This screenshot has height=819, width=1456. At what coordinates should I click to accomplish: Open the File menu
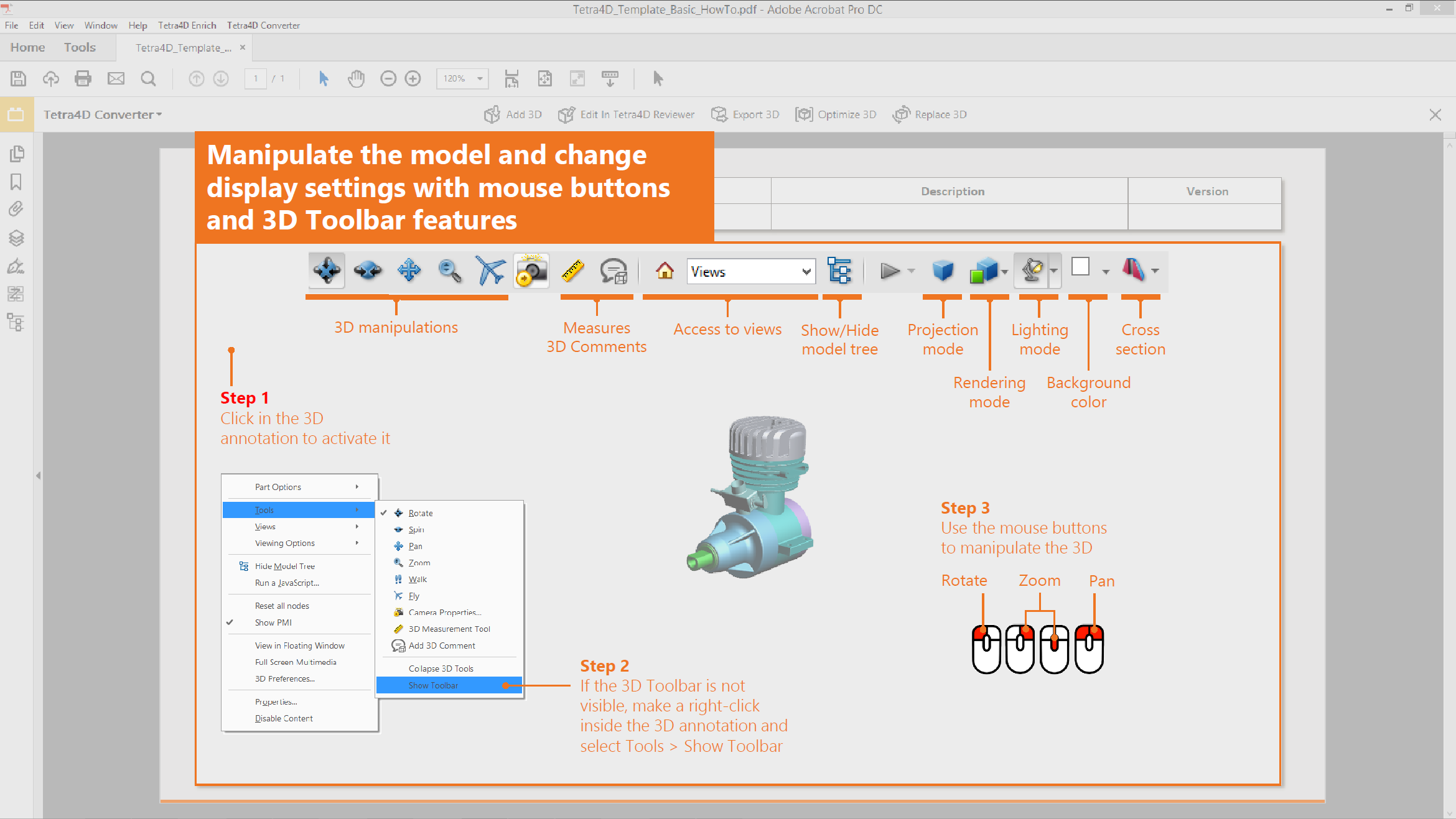pos(11,25)
